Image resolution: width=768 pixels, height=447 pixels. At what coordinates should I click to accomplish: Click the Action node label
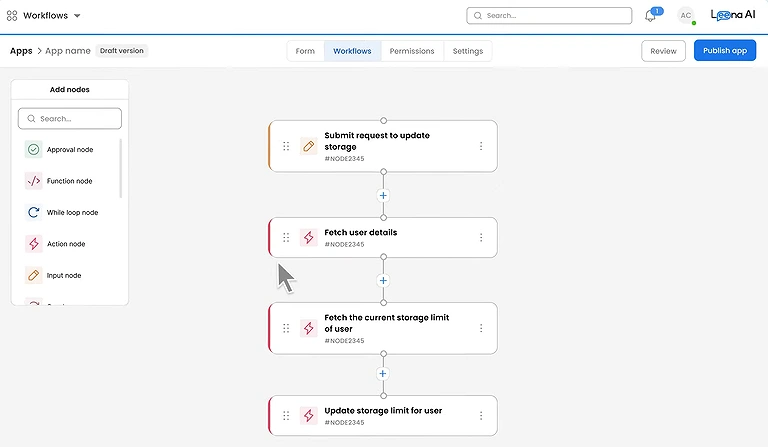pos(66,244)
